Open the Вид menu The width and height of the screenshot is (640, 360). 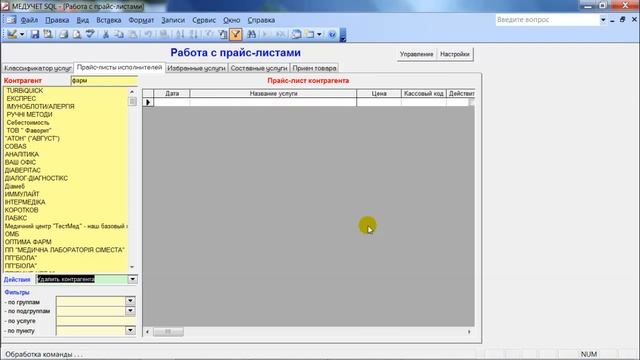[82, 20]
